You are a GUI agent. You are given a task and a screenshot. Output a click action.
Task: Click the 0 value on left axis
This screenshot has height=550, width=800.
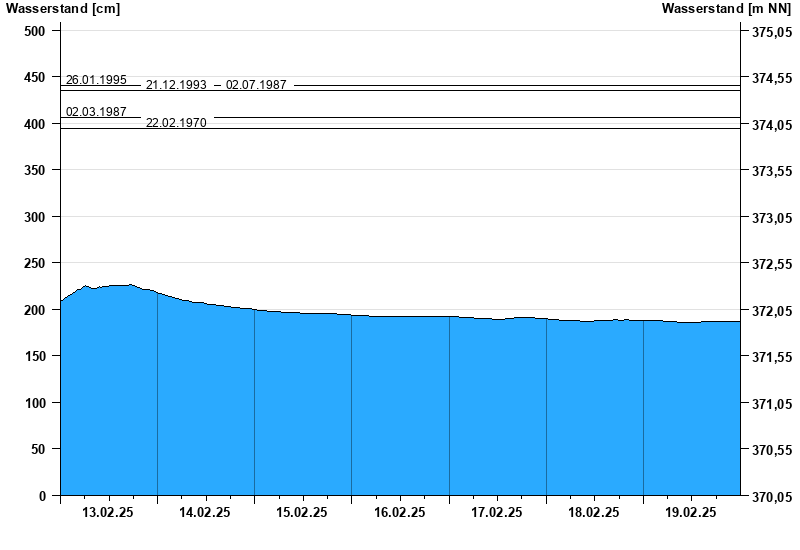pyautogui.click(x=42, y=496)
